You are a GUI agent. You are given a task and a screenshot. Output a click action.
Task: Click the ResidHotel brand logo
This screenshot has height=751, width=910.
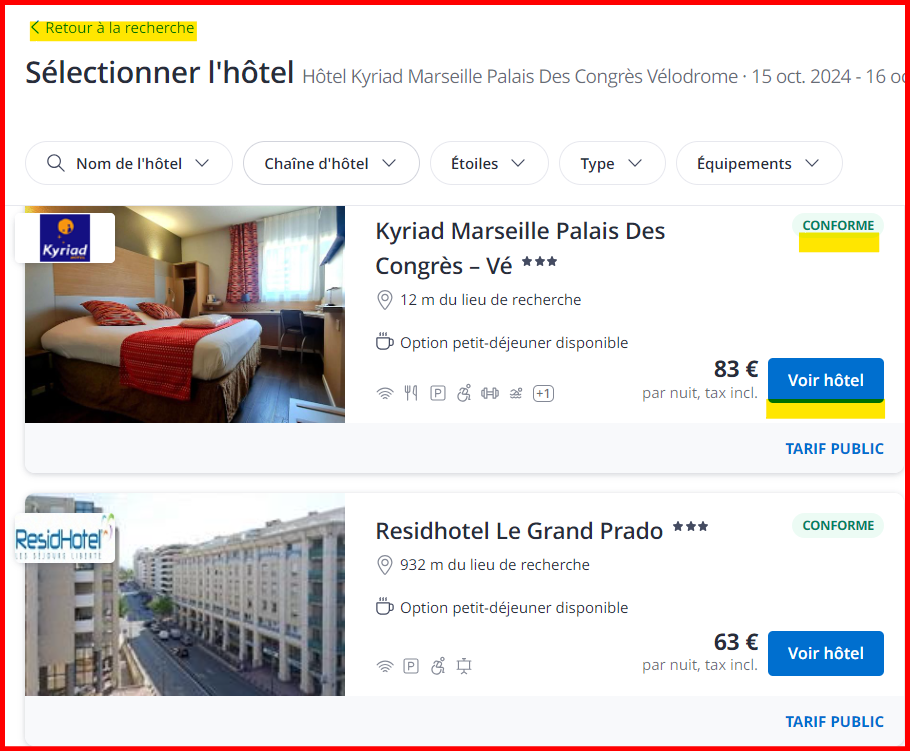click(x=65, y=538)
